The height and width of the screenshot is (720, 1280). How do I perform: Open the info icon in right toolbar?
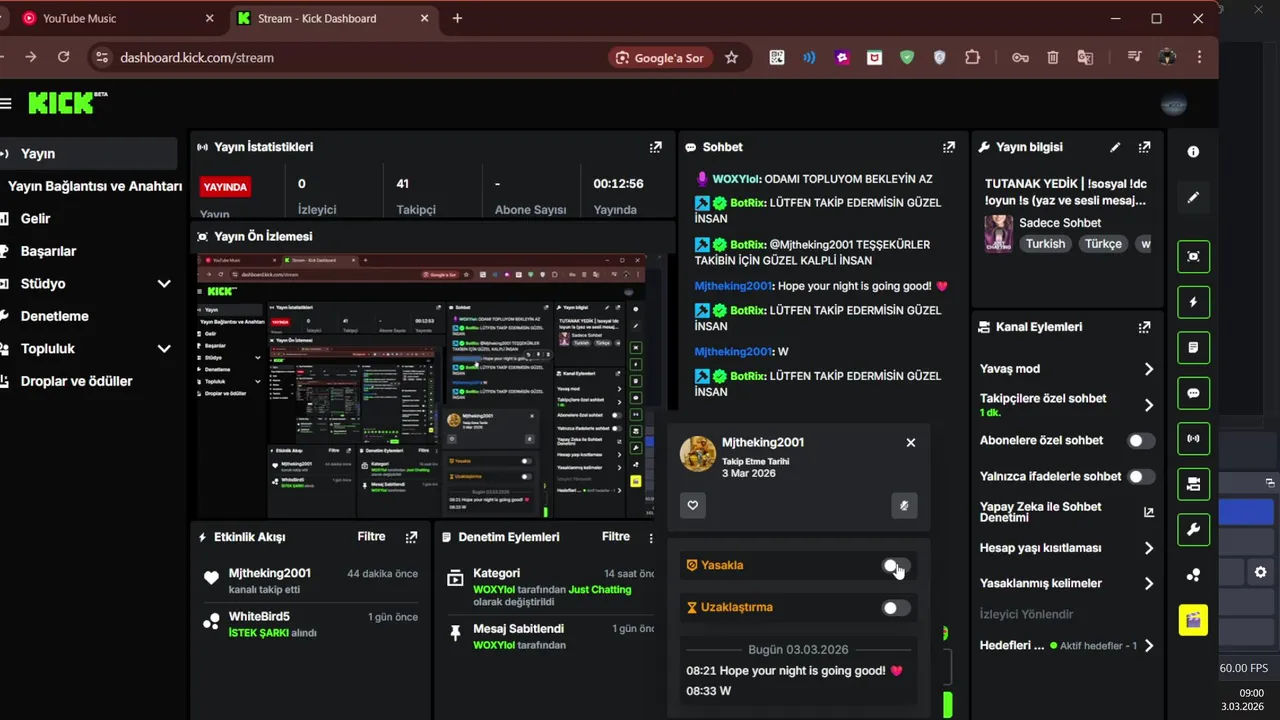[1193, 152]
